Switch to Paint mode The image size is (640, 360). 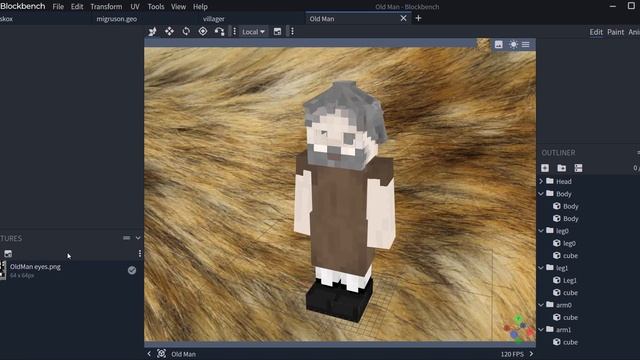616,32
